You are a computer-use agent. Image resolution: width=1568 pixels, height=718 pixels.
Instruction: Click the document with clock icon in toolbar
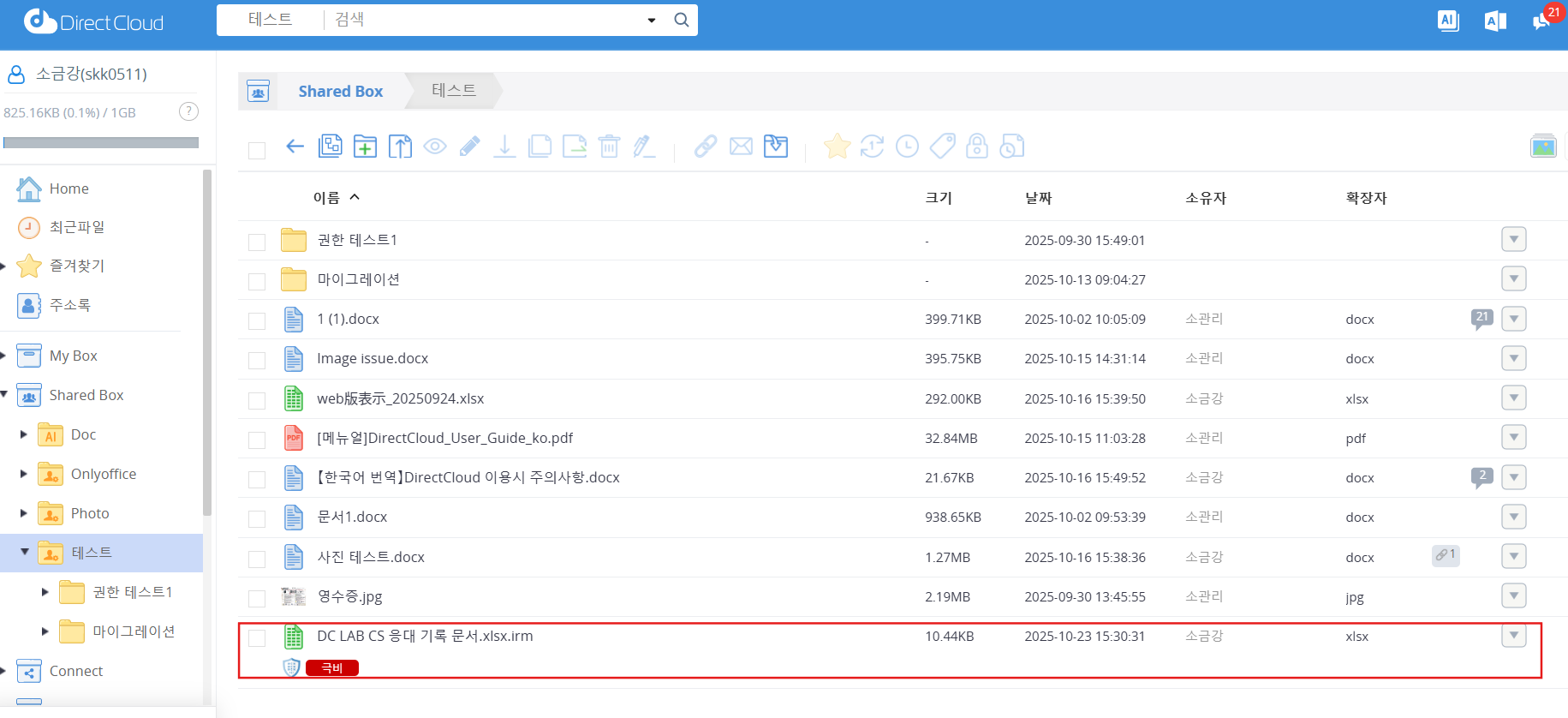(x=1012, y=147)
